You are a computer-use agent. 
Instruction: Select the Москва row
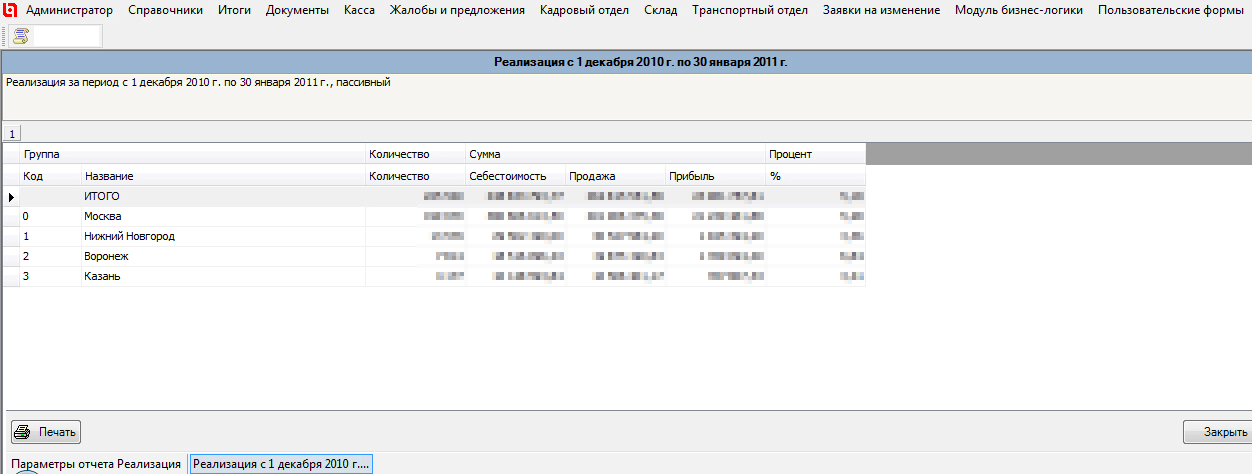point(435,216)
